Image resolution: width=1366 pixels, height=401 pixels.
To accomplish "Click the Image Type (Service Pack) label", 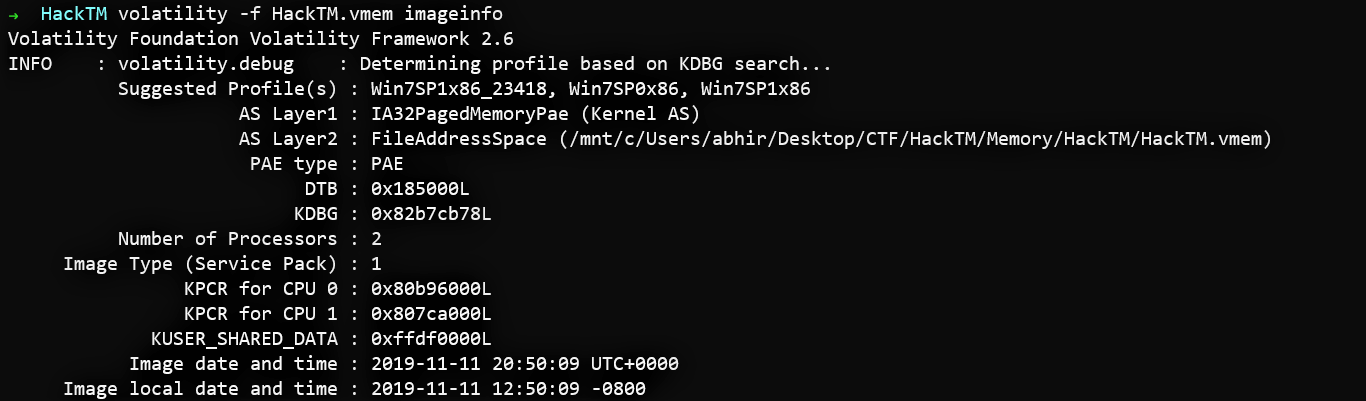I will (x=200, y=264).
